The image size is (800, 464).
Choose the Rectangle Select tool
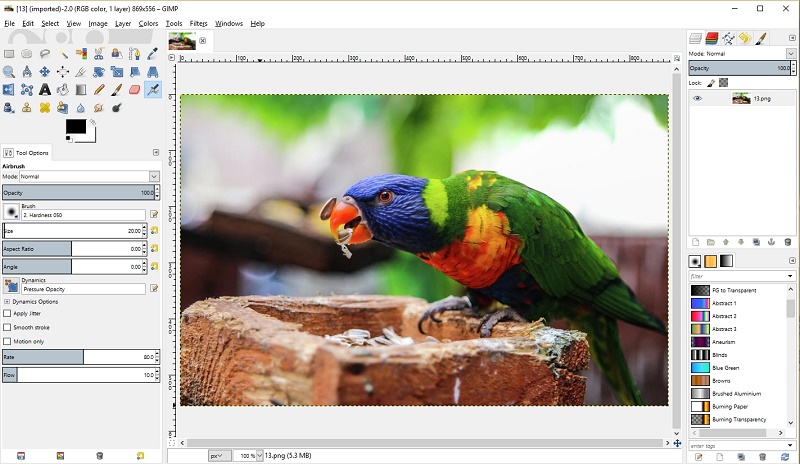click(9, 54)
